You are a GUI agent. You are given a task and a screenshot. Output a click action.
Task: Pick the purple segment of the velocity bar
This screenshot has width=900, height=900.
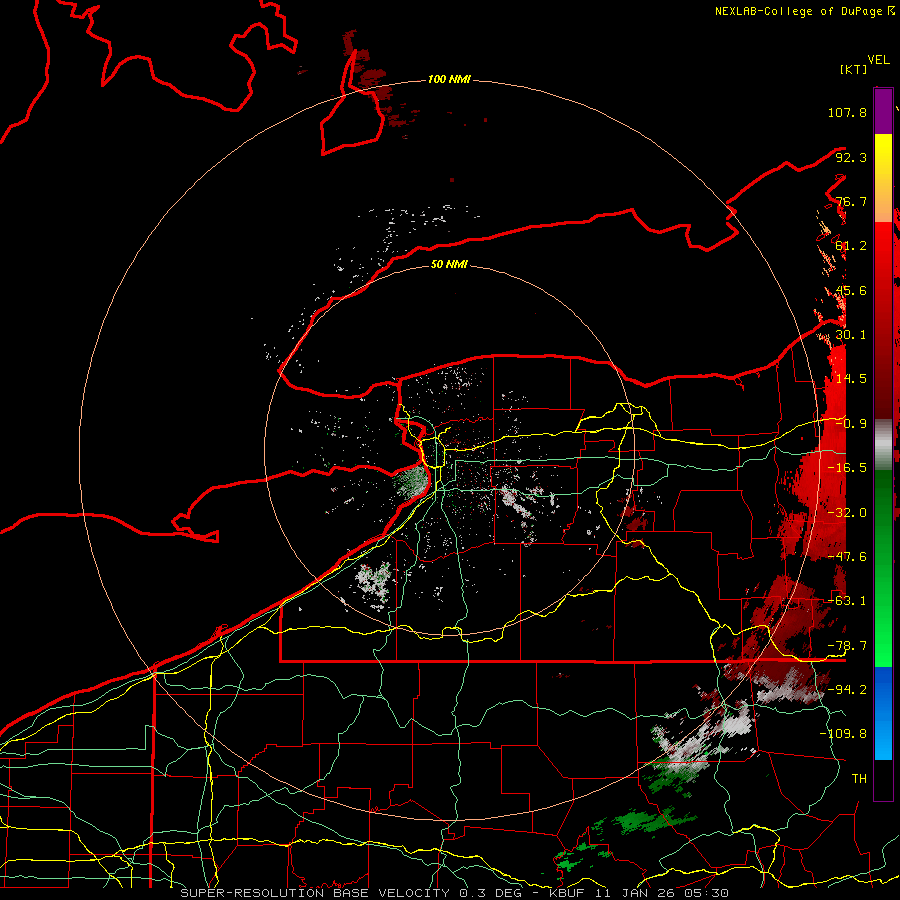pyautogui.click(x=883, y=111)
